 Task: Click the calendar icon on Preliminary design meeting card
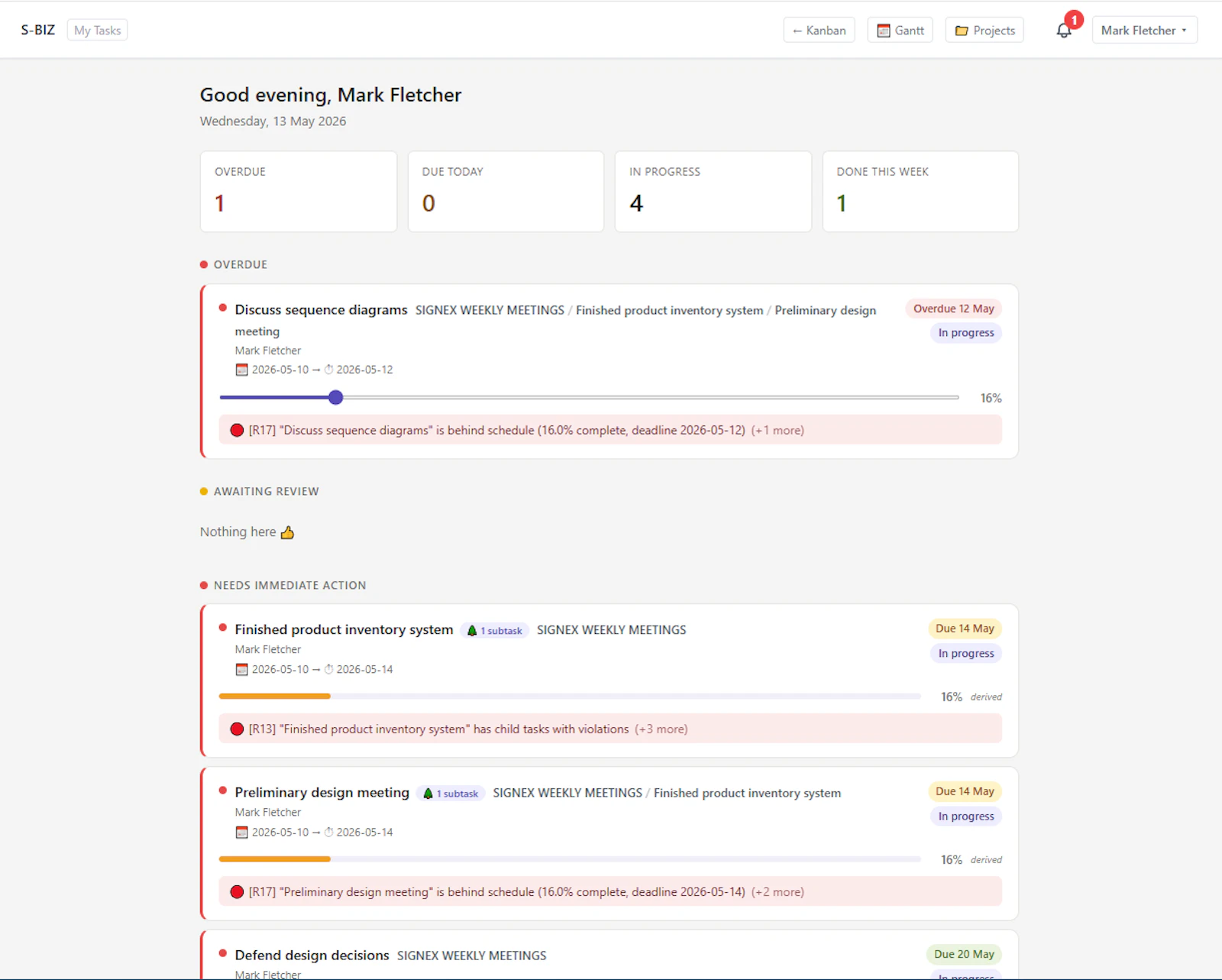[x=241, y=833]
